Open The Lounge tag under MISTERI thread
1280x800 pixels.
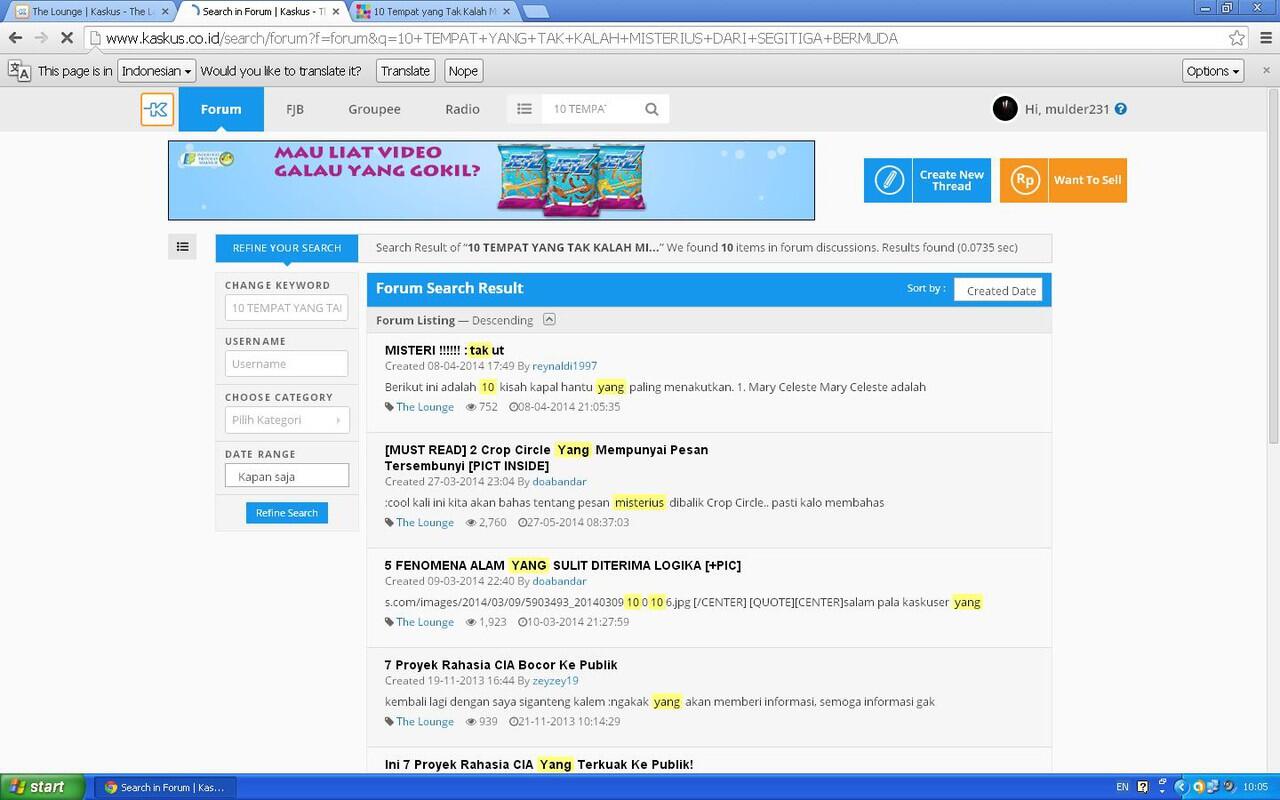pyautogui.click(x=424, y=407)
